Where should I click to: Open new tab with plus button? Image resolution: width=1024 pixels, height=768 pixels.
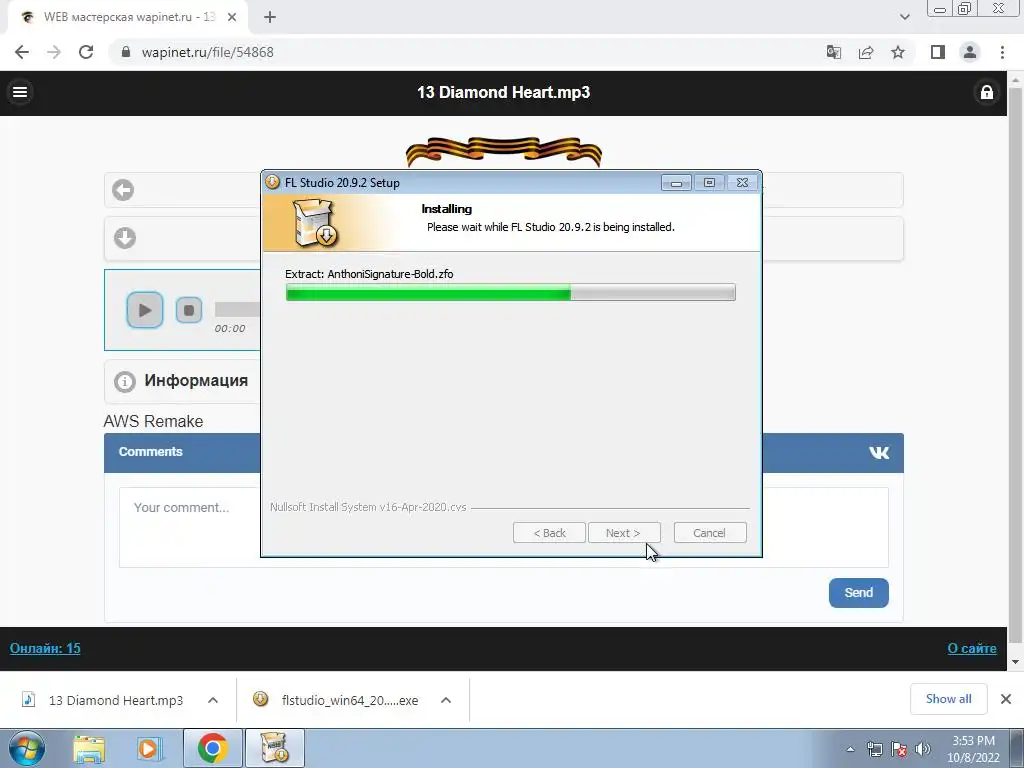(270, 17)
